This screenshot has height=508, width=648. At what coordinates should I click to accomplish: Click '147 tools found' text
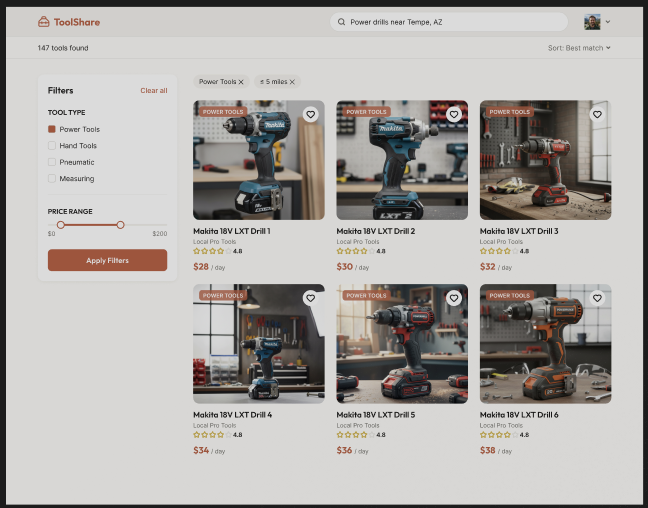coord(63,48)
